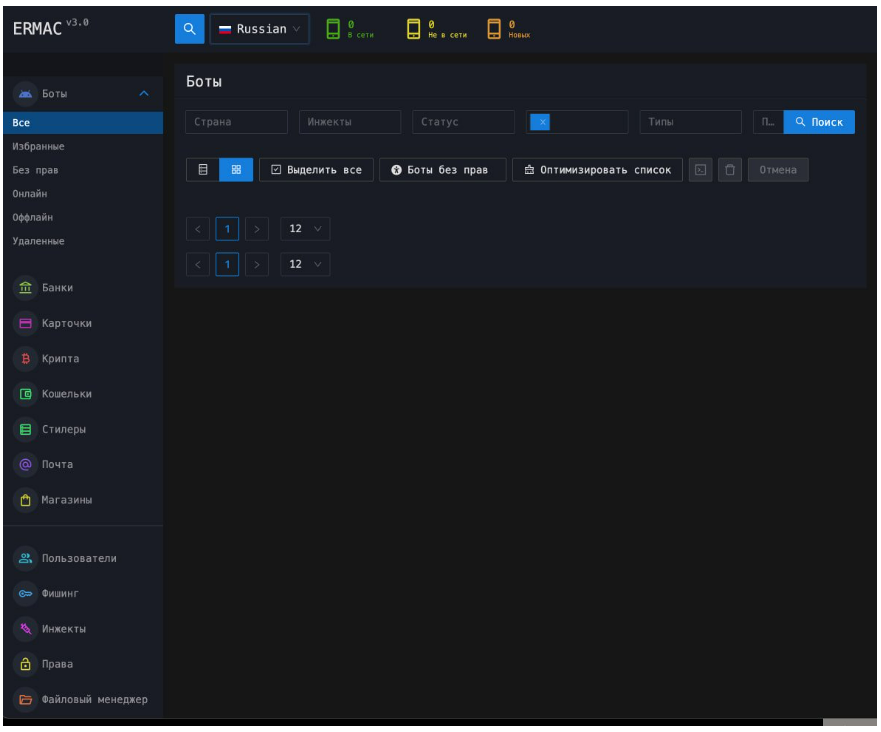Open the Пользователи users icon
The width and height of the screenshot is (881, 732).
(25, 558)
